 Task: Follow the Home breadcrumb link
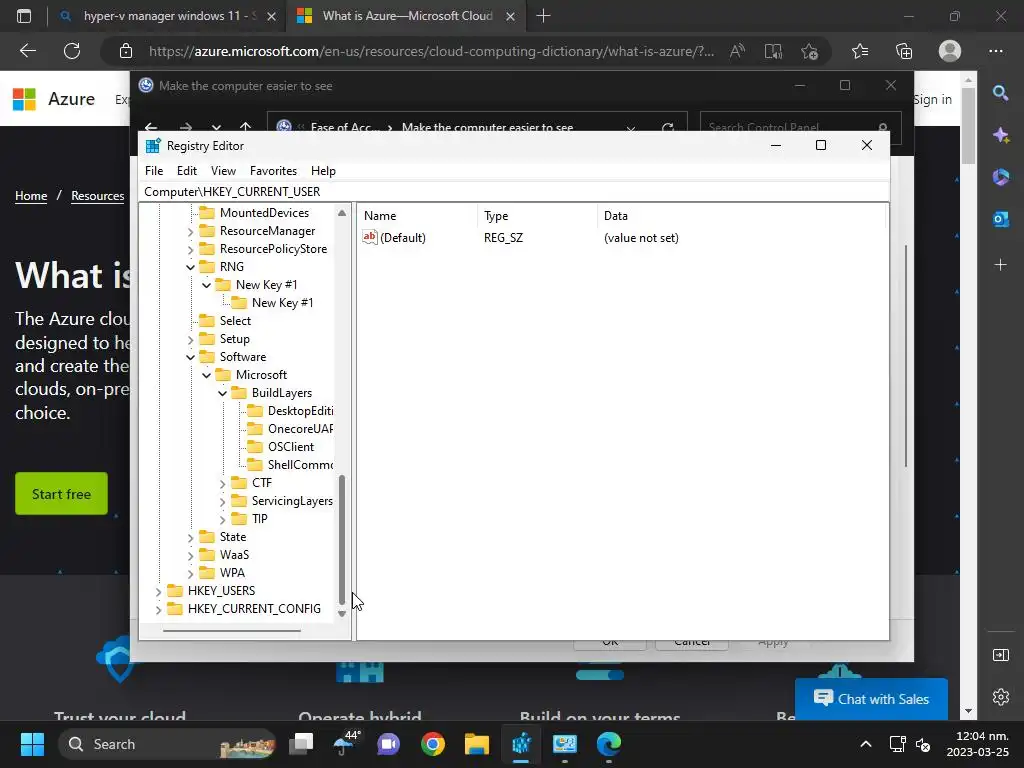click(31, 195)
